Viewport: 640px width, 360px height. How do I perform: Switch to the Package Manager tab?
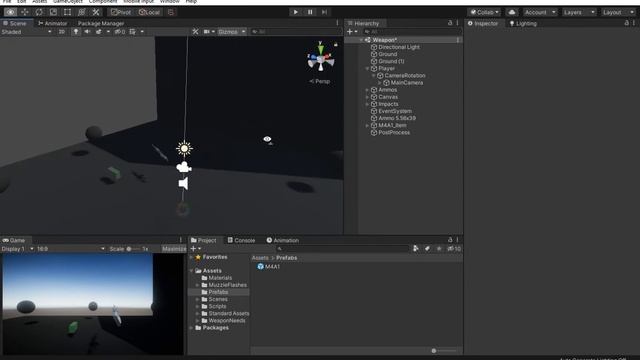click(101, 23)
